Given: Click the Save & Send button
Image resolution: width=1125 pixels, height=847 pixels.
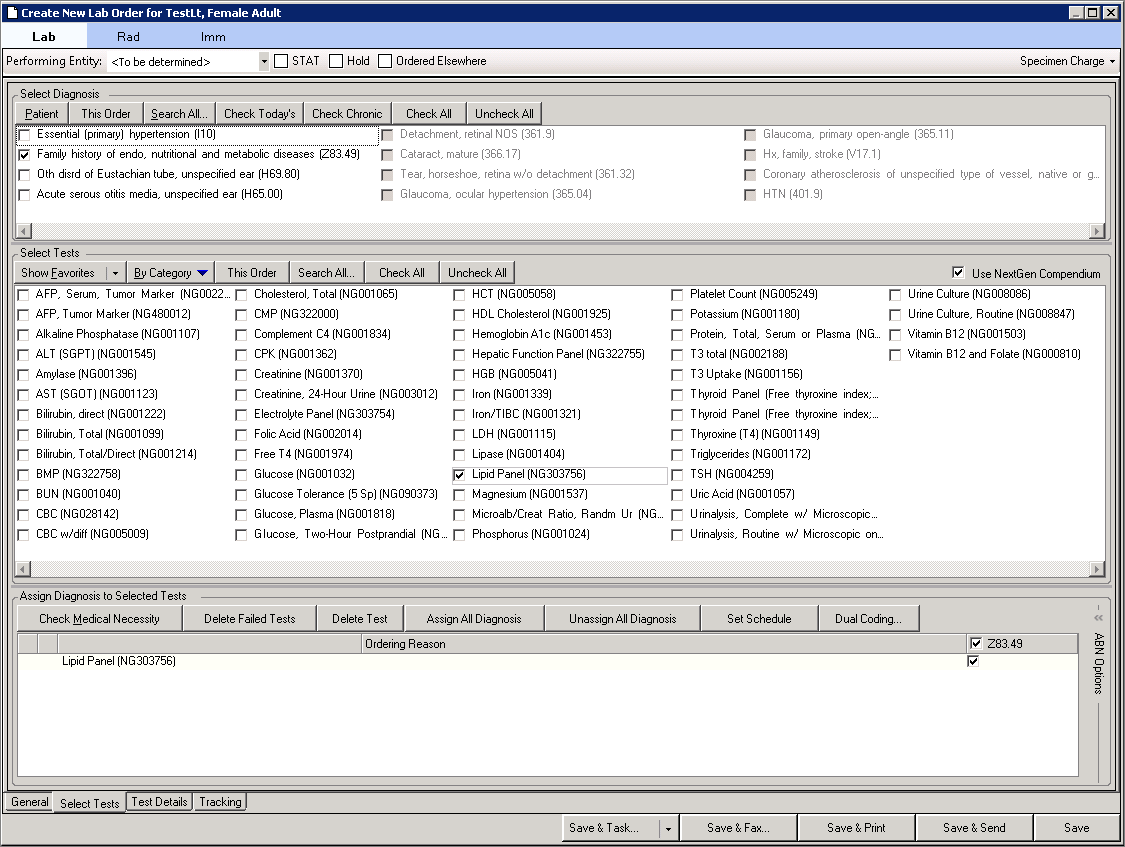Looking at the screenshot, I should tap(974, 828).
